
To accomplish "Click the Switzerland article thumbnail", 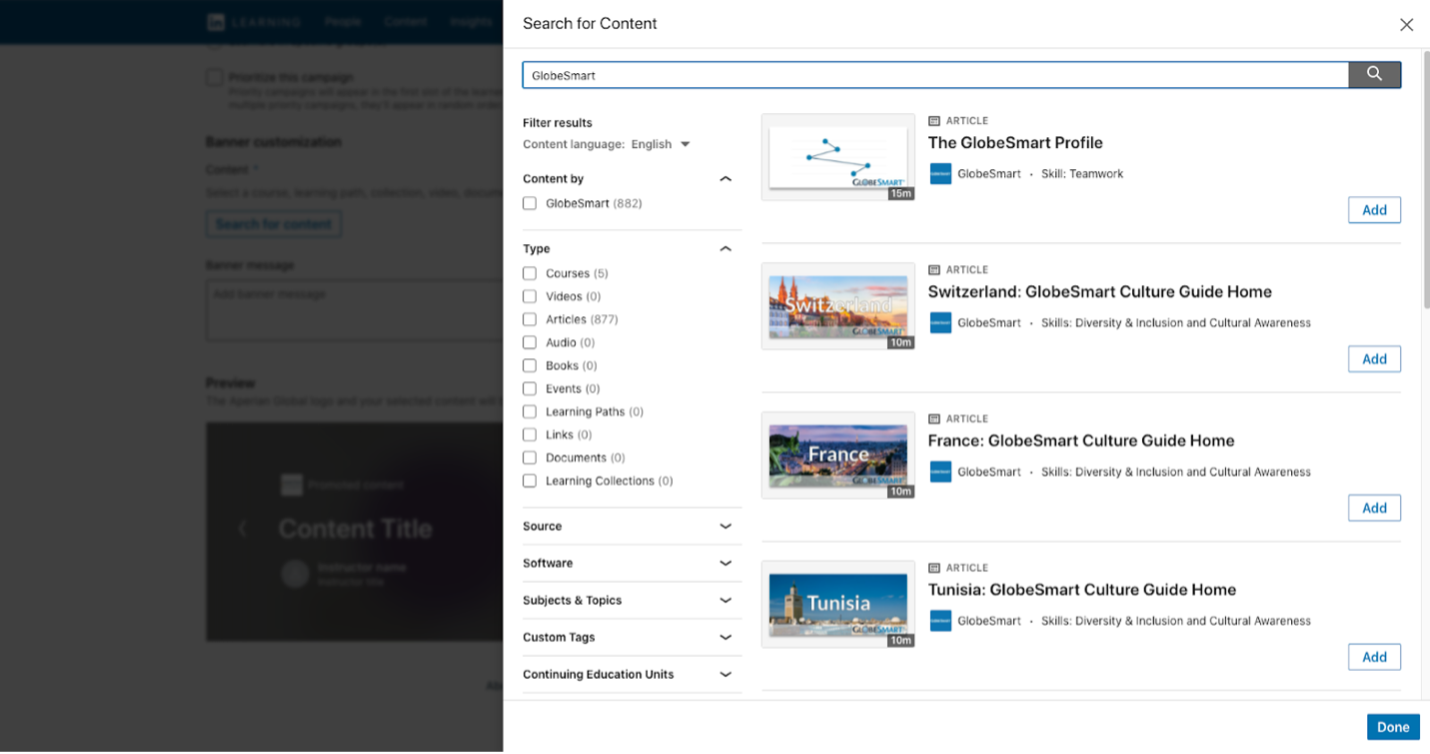I will [x=838, y=306].
